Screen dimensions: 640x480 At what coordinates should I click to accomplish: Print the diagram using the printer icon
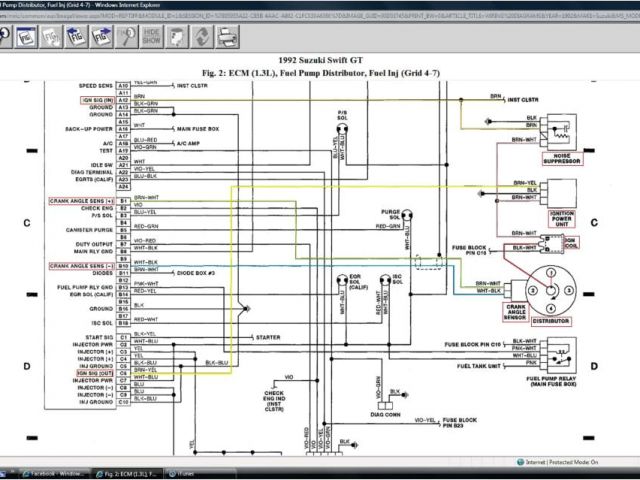228,38
